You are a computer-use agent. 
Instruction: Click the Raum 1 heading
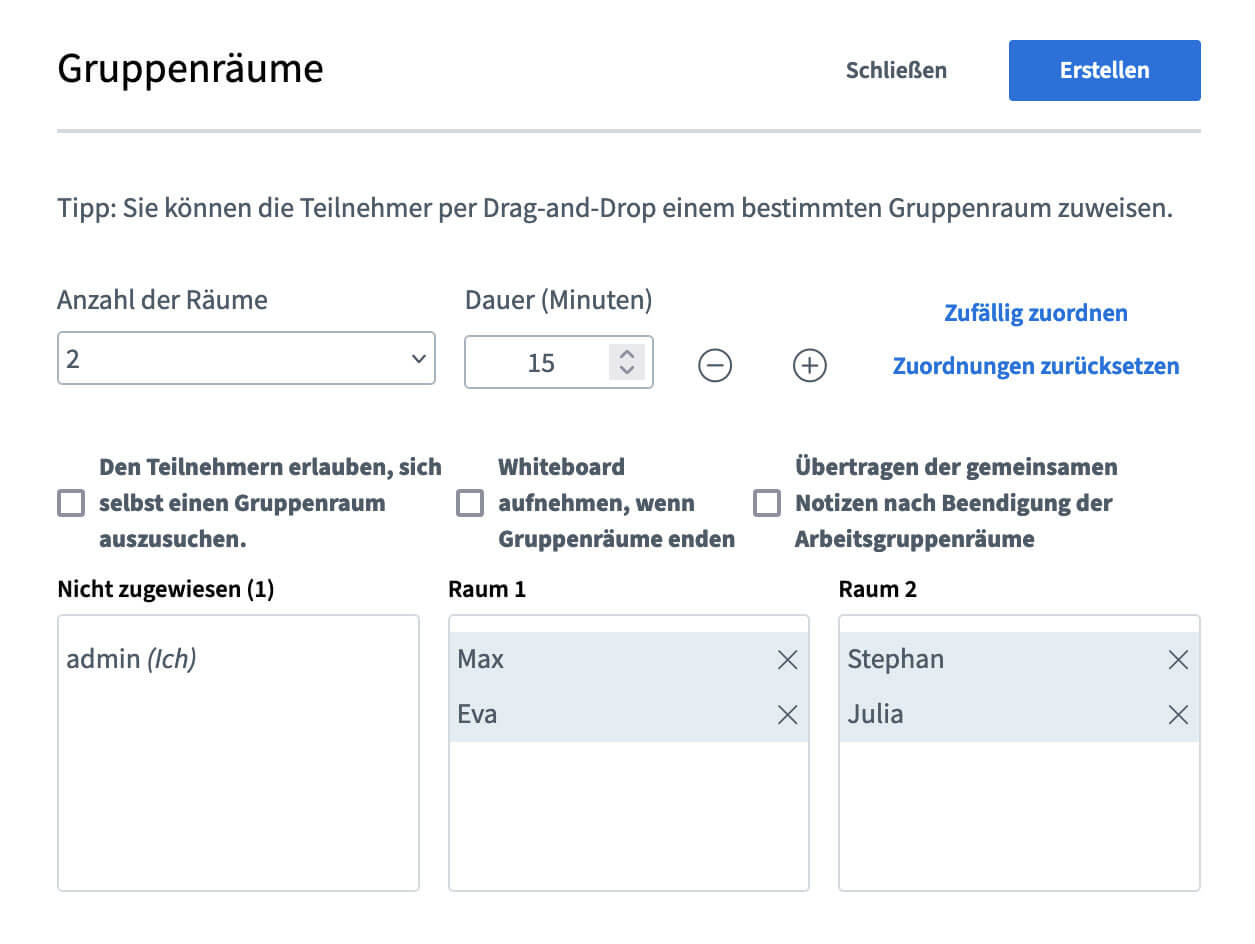tap(487, 589)
